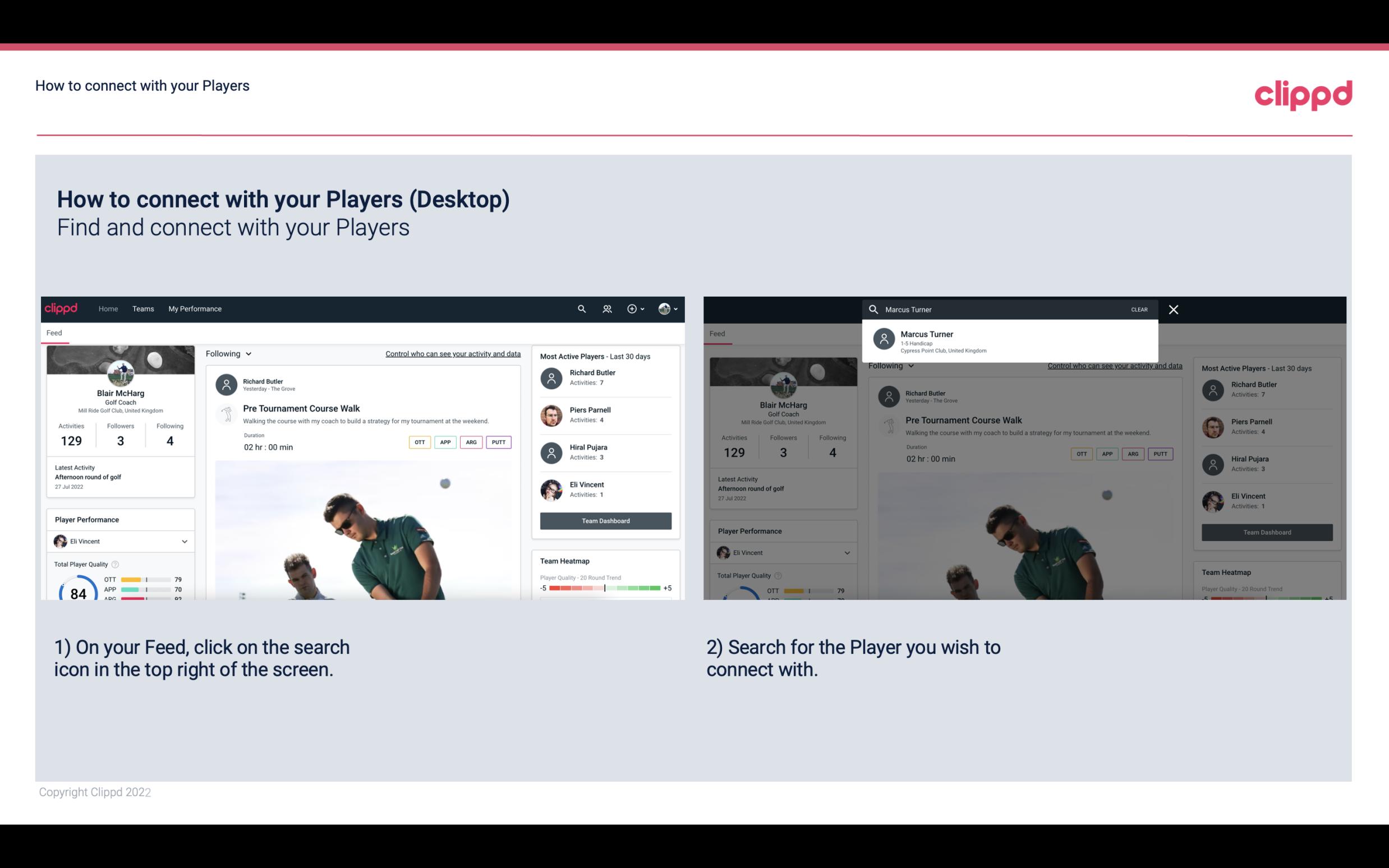Click the Team Dashboard button
The width and height of the screenshot is (1389, 868).
click(x=605, y=520)
